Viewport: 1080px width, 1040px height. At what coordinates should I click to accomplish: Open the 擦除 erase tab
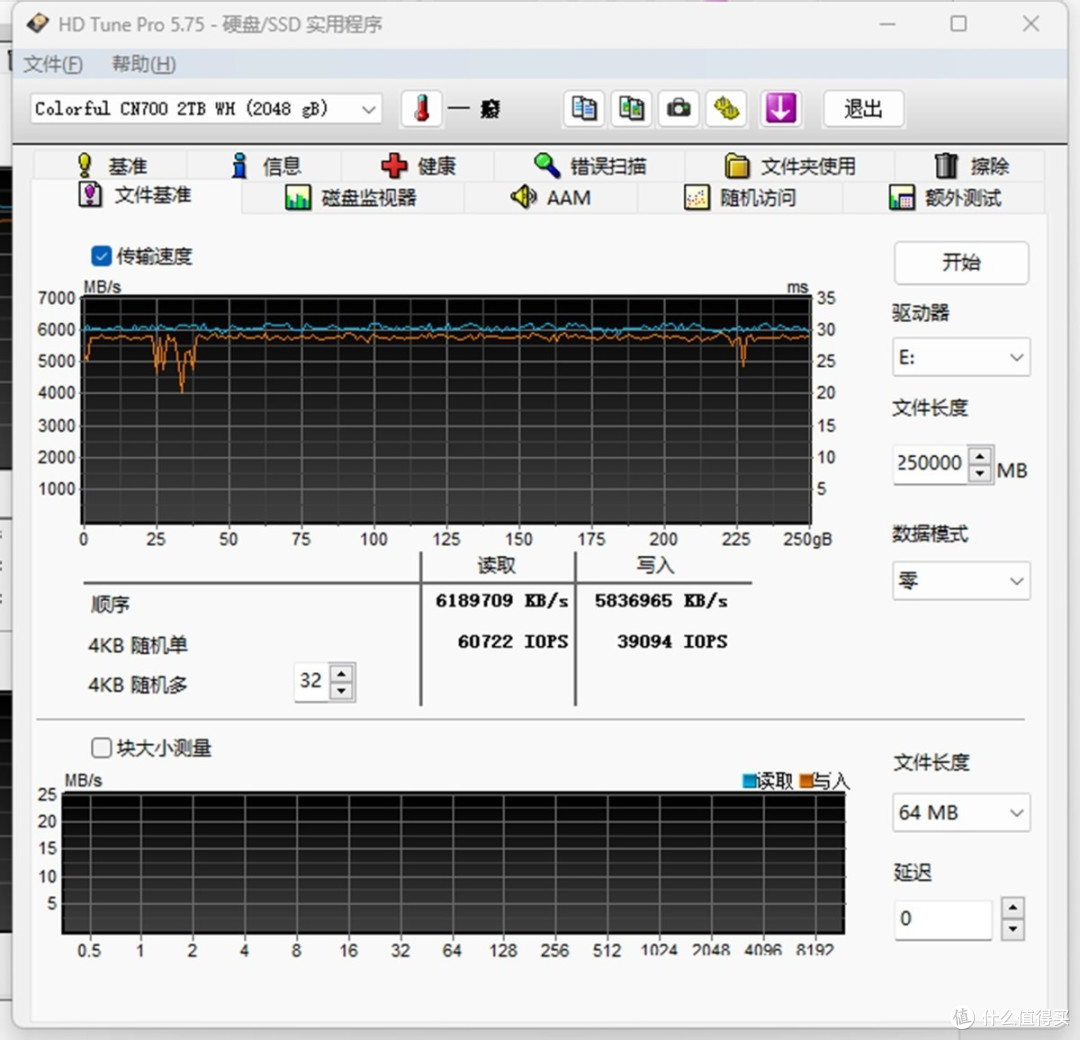click(970, 166)
